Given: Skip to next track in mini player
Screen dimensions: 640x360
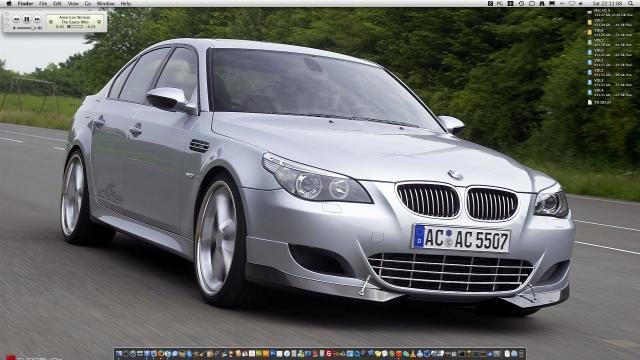Looking at the screenshot, I should [37, 19].
